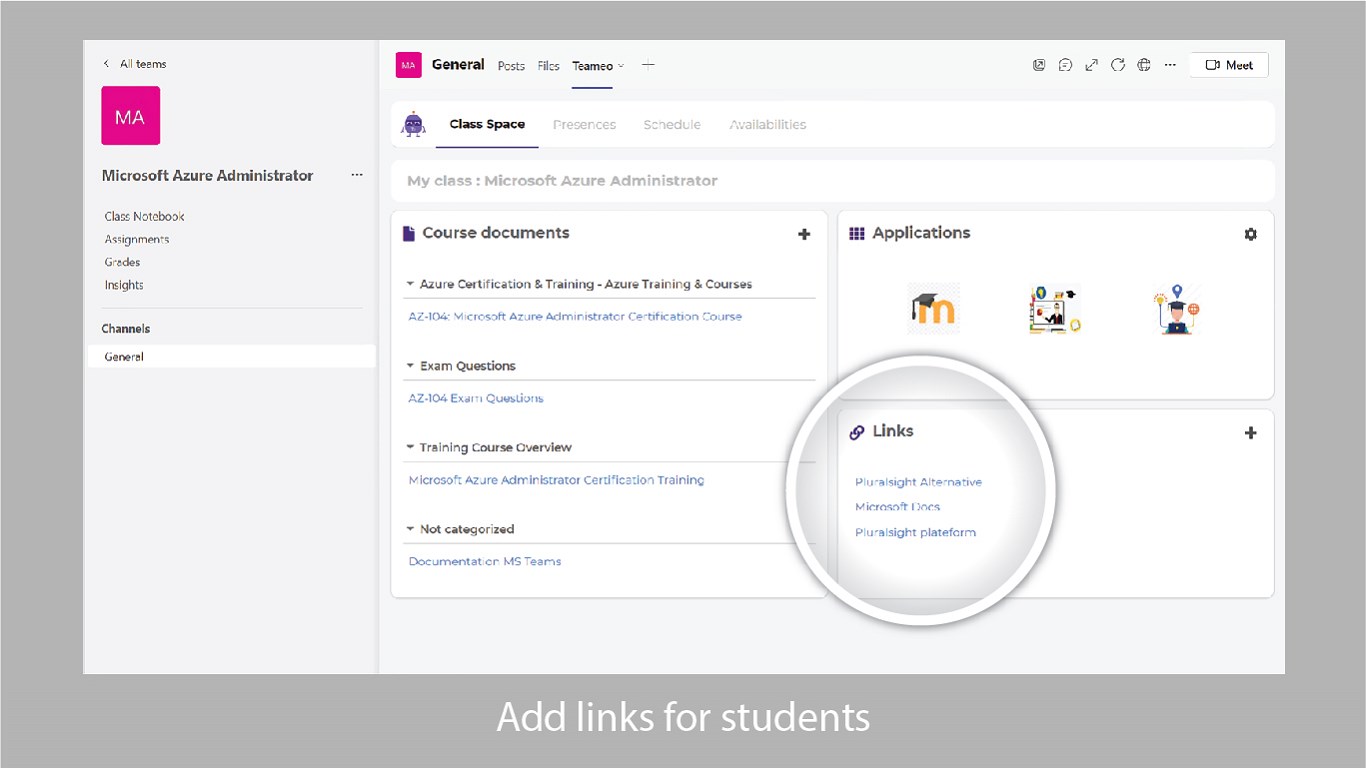The width and height of the screenshot is (1366, 768).
Task: Open the Class Space tab
Action: (x=487, y=125)
